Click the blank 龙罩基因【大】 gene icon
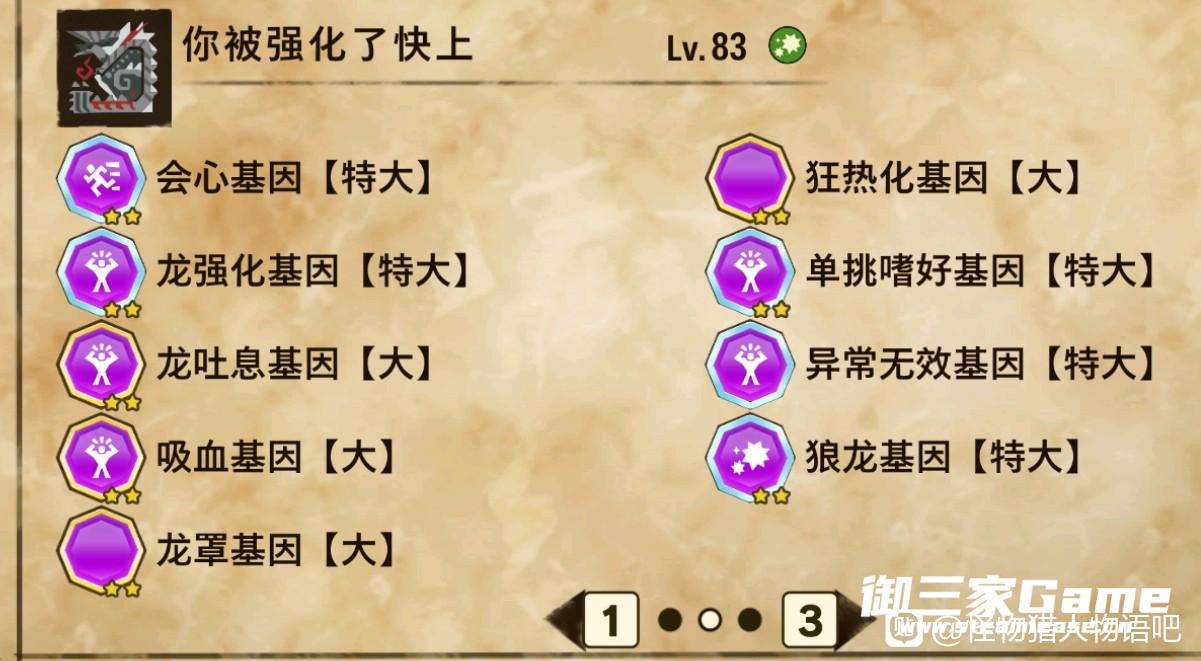This screenshot has width=1201, height=661. tap(100, 550)
